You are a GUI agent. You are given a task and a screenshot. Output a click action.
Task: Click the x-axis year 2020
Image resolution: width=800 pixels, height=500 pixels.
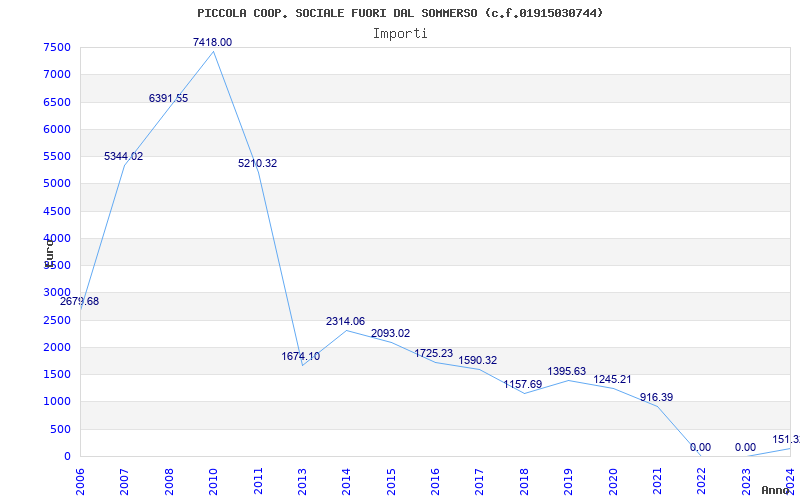(x=613, y=481)
